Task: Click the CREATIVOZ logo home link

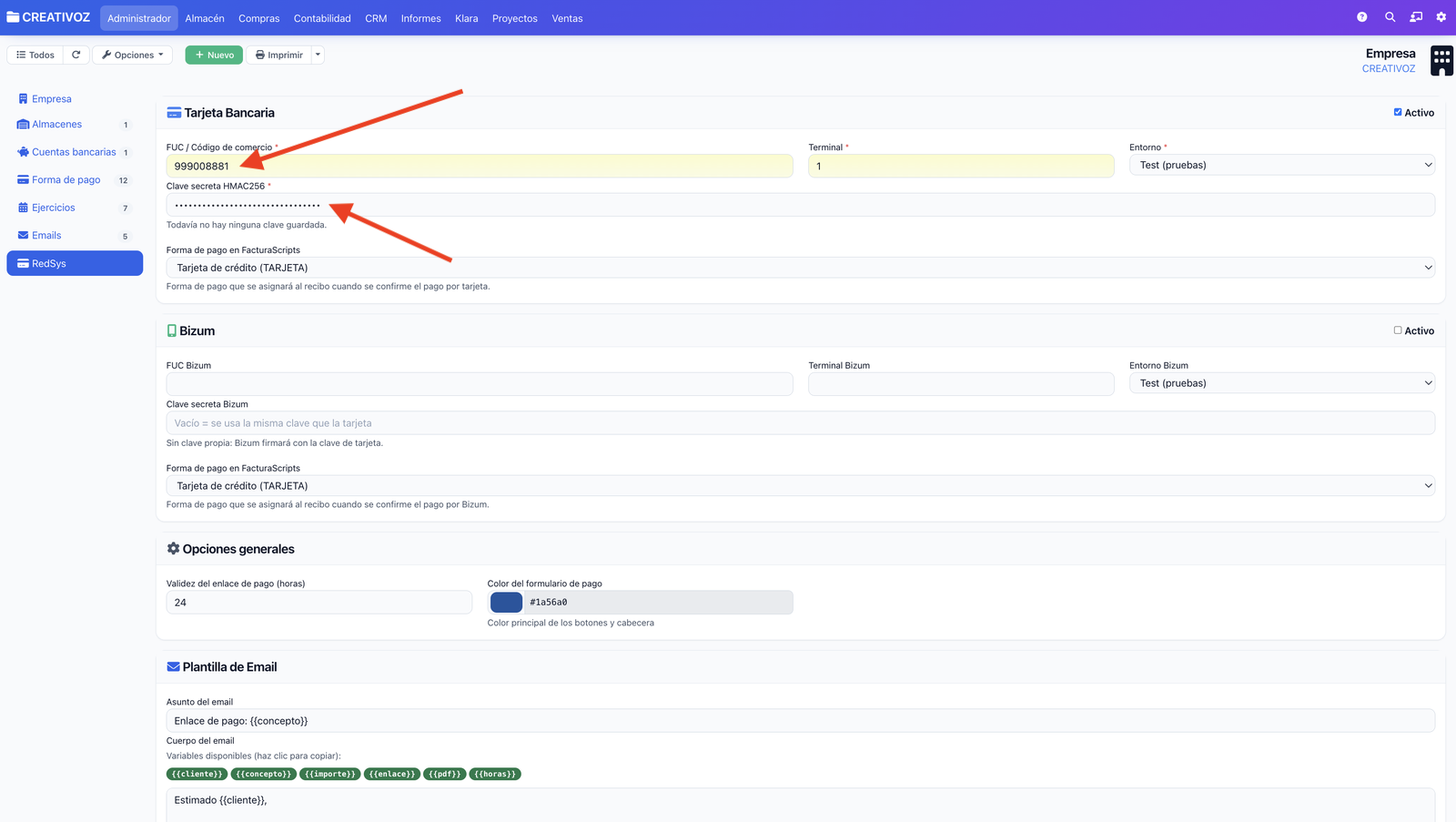Action: click(x=48, y=17)
